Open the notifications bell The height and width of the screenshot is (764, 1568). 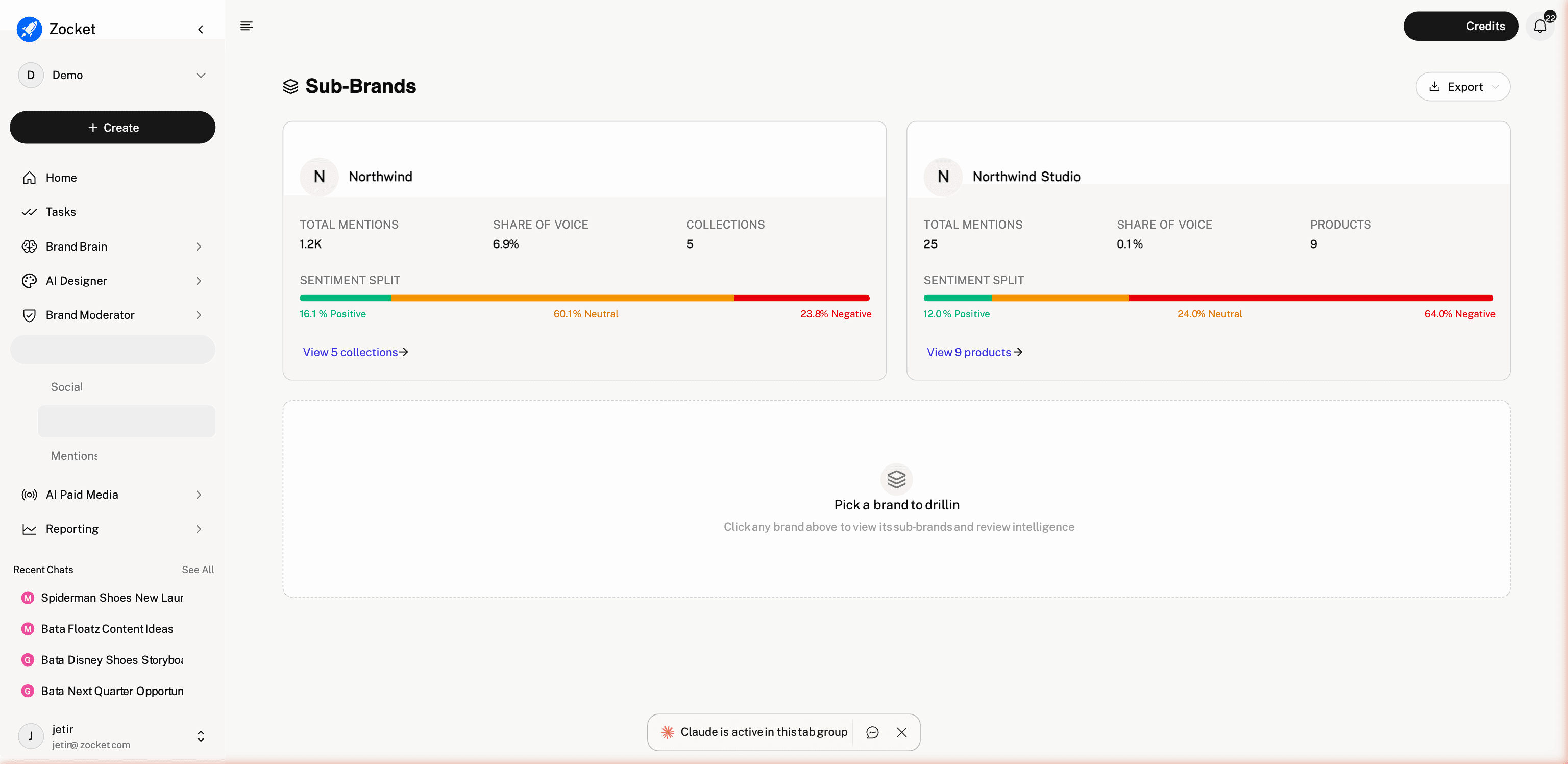tap(1540, 26)
